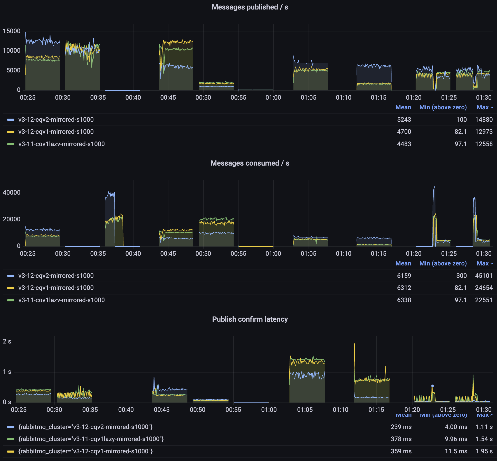Click Mean value 6338 in Messages consumed legend
This screenshot has height=461, width=497.
click(404, 300)
